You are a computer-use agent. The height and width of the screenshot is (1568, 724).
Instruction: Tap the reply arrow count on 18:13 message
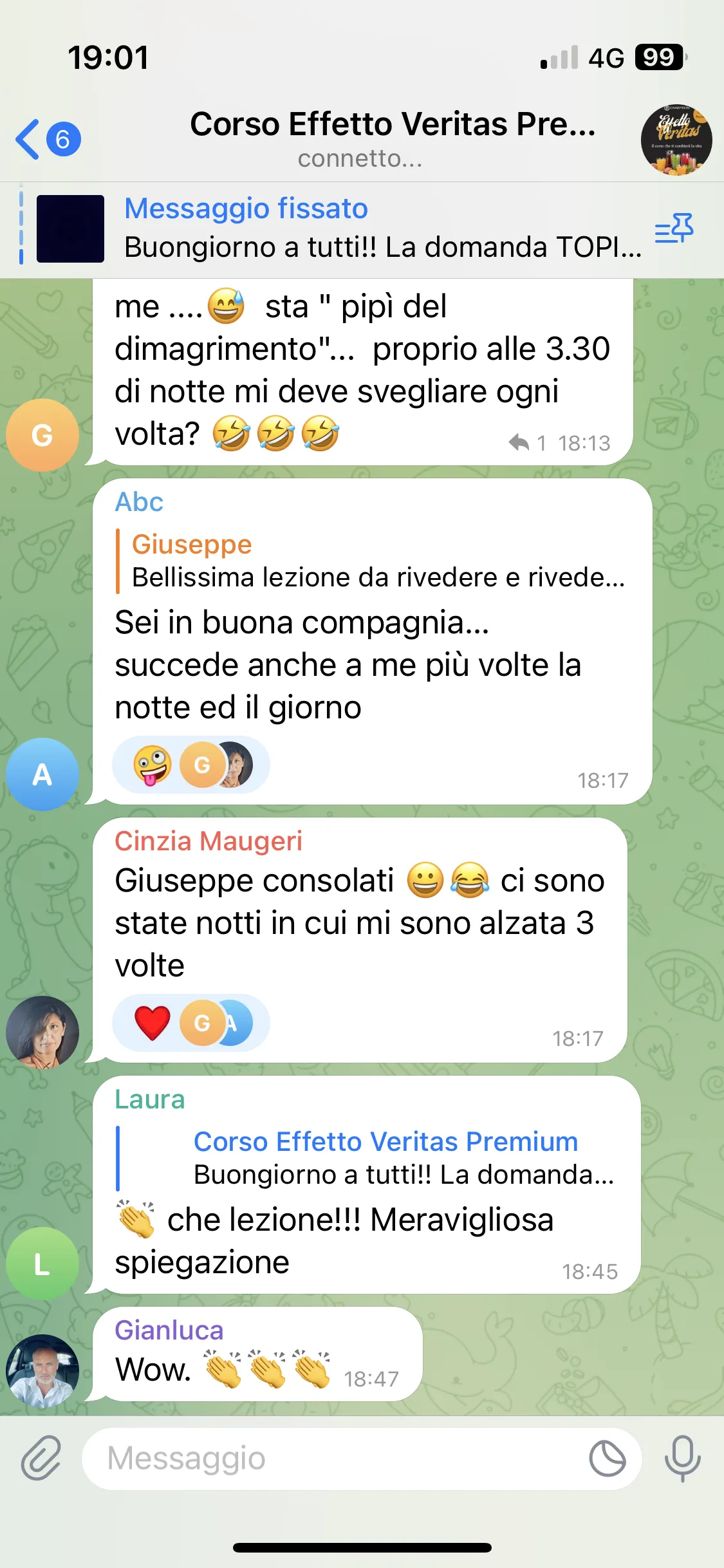click(527, 443)
